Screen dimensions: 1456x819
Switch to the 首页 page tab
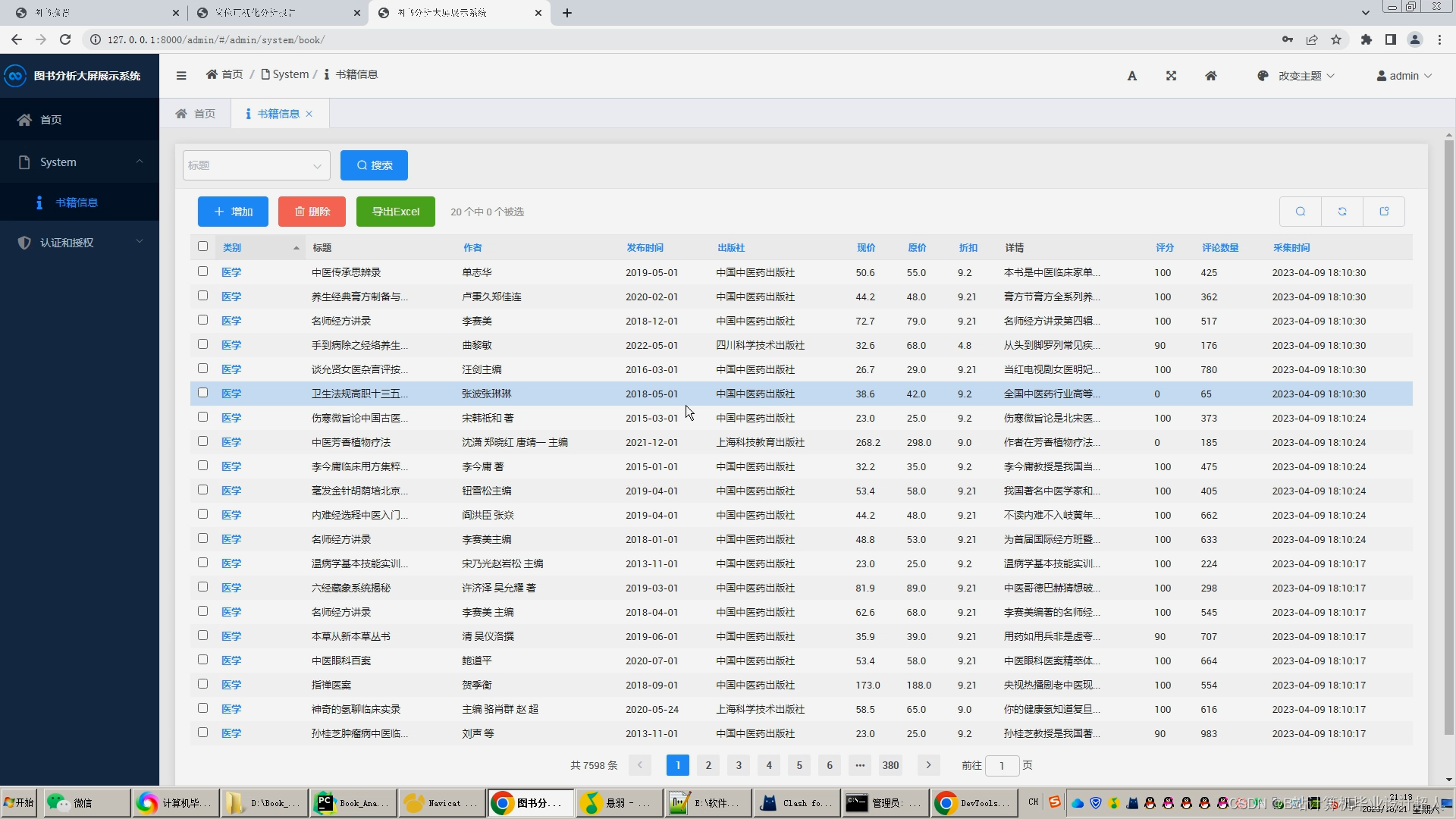196,114
